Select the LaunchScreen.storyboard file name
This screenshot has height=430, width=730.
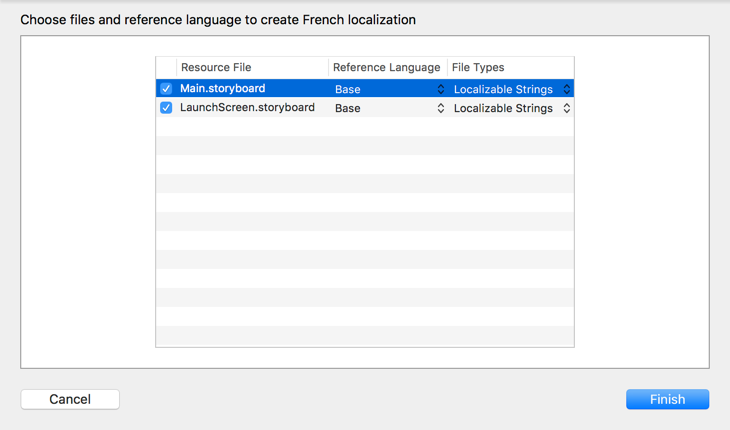tap(247, 108)
